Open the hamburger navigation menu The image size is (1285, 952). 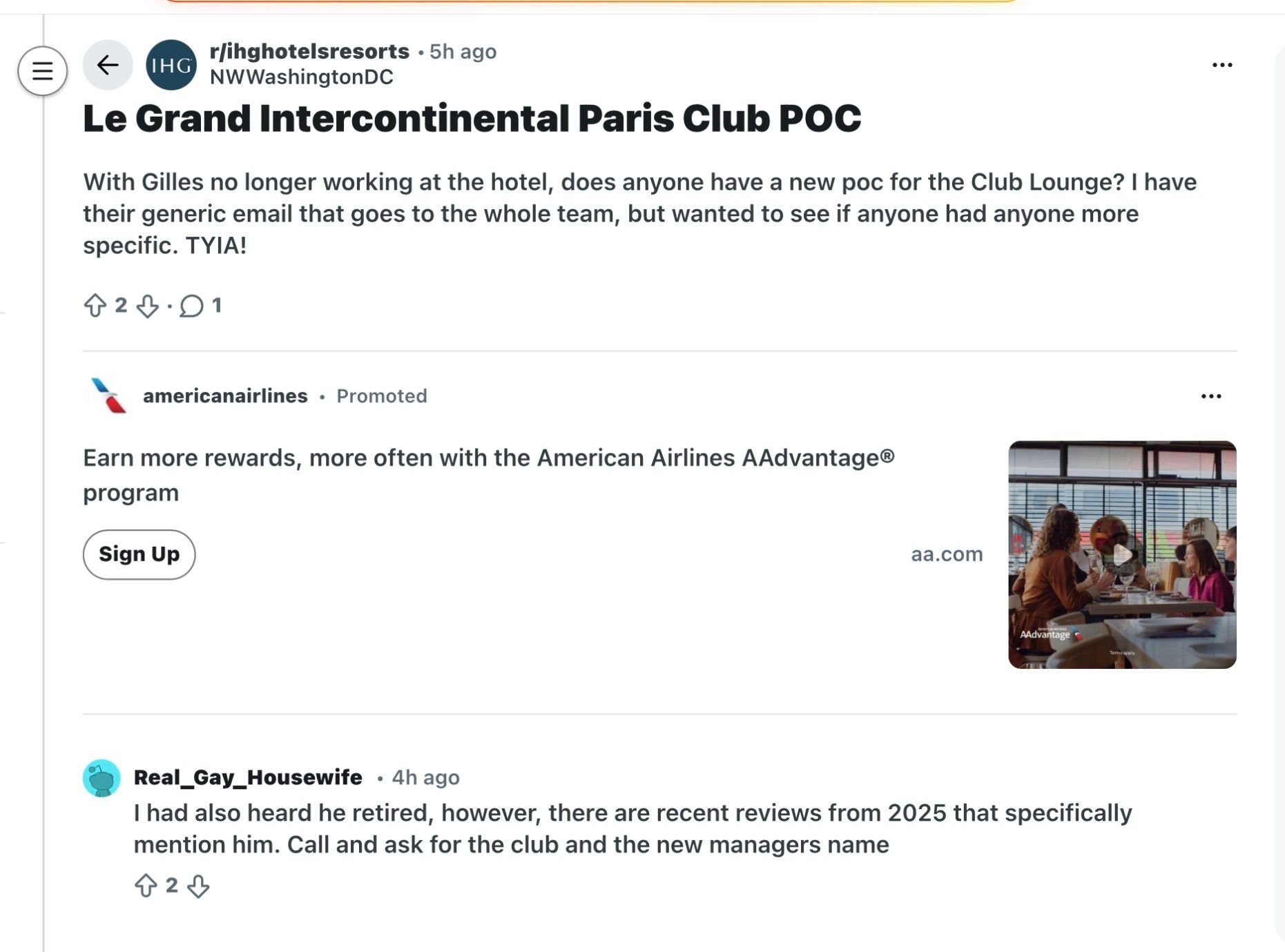[42, 70]
